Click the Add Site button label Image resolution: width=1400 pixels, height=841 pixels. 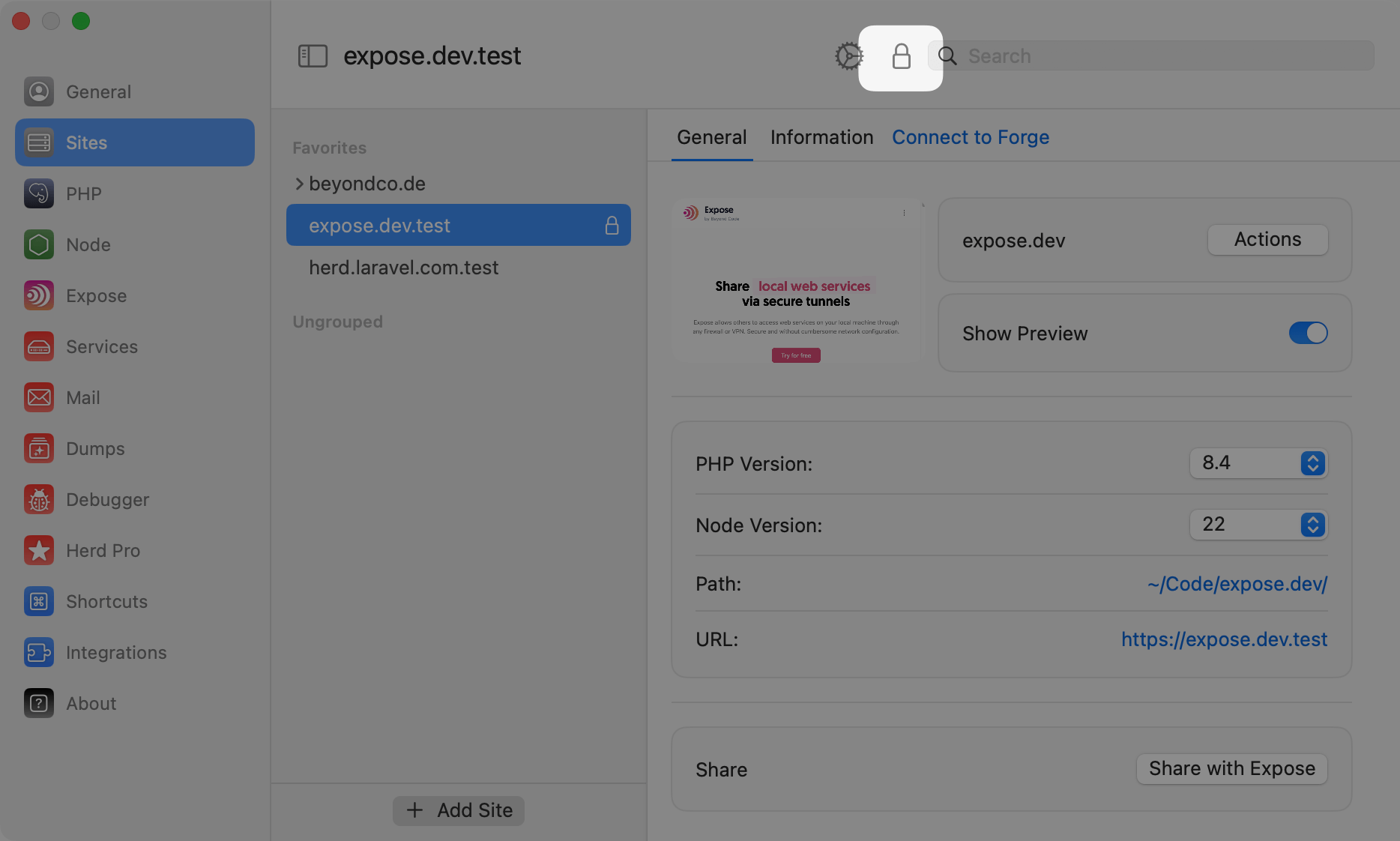(x=475, y=810)
